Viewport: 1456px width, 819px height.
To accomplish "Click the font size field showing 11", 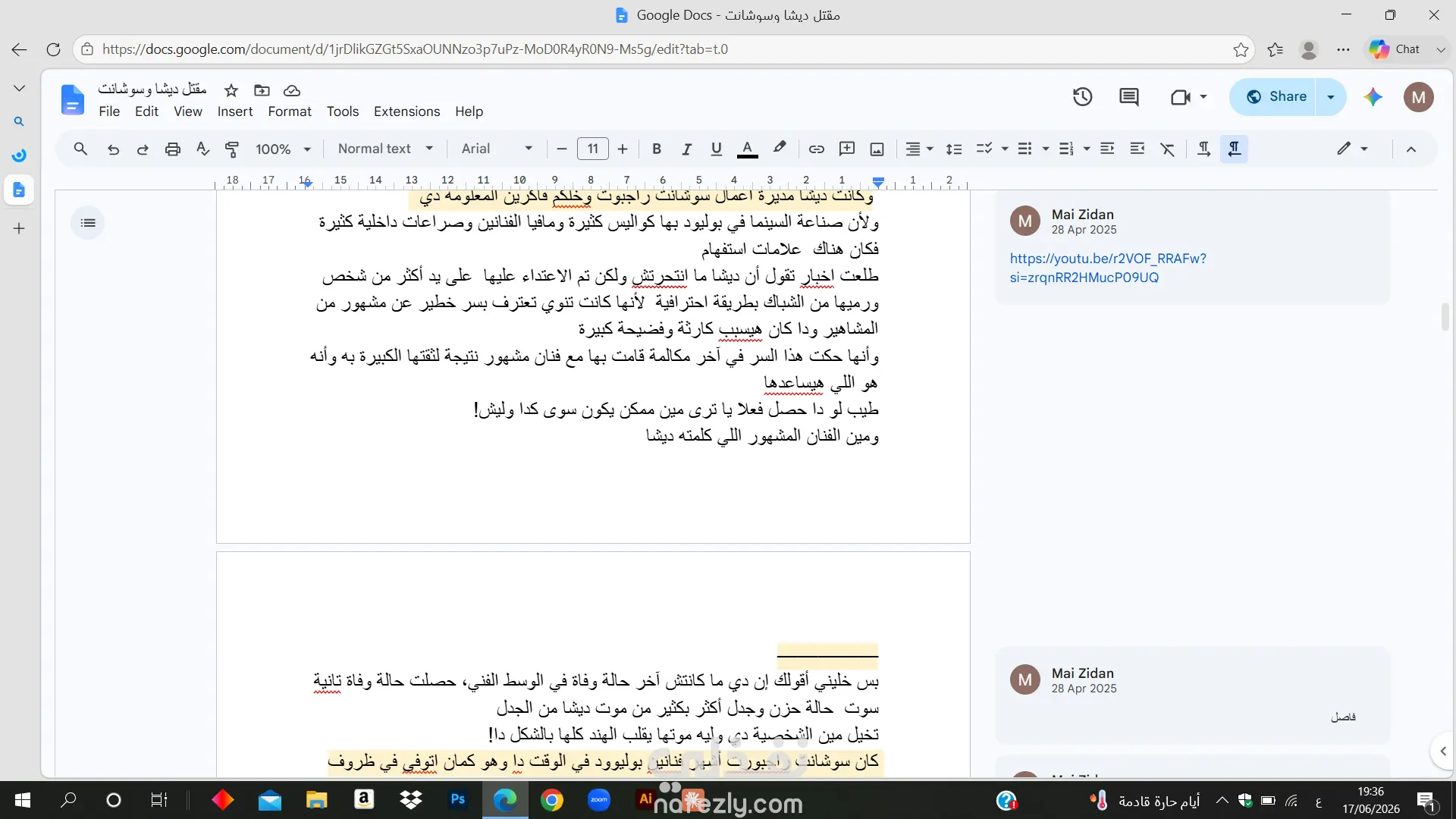I will click(x=592, y=149).
